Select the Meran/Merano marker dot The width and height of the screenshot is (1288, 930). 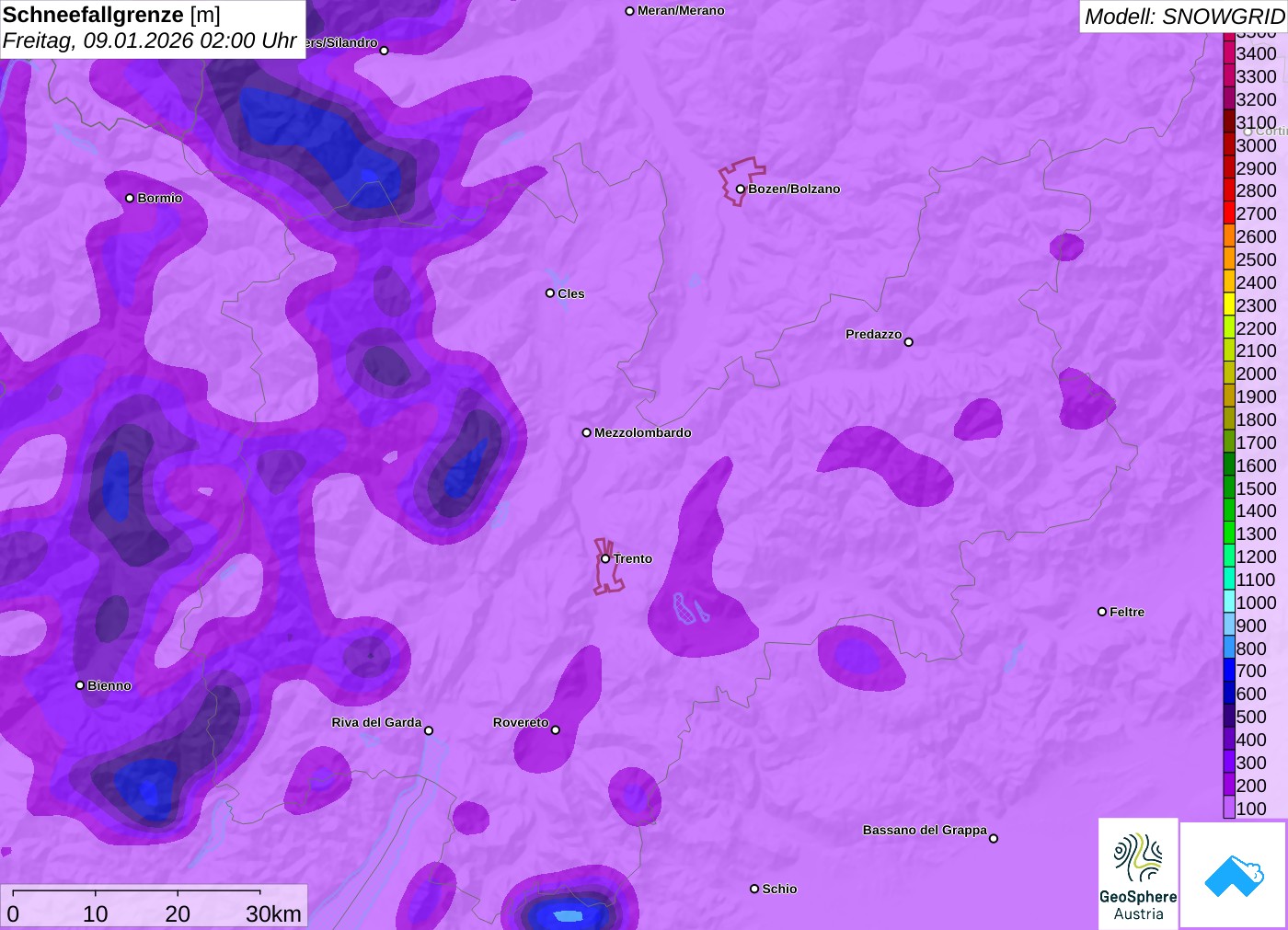pos(630,11)
